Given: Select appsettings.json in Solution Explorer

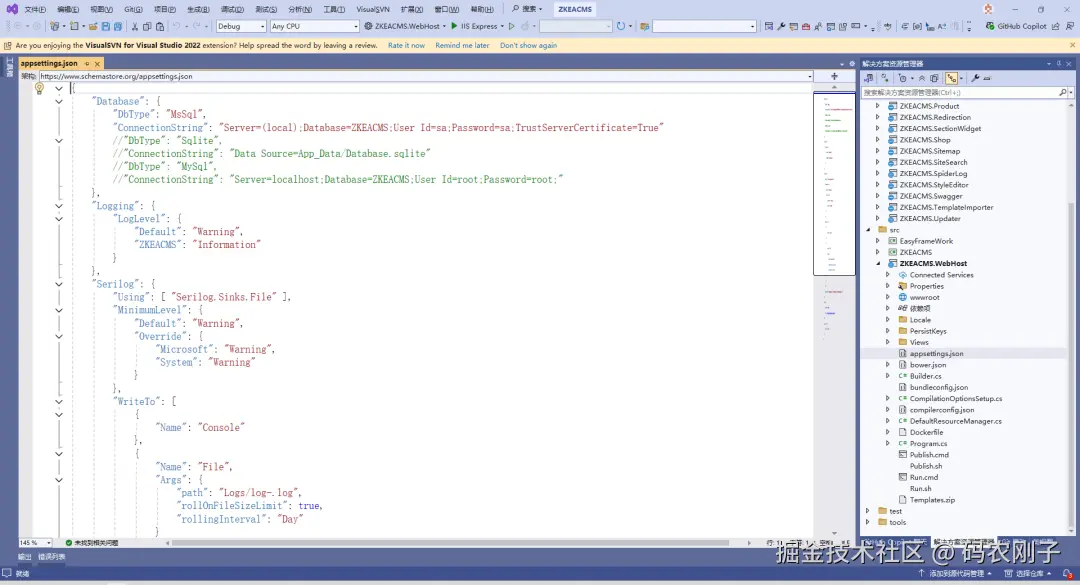Looking at the screenshot, I should click(936, 353).
